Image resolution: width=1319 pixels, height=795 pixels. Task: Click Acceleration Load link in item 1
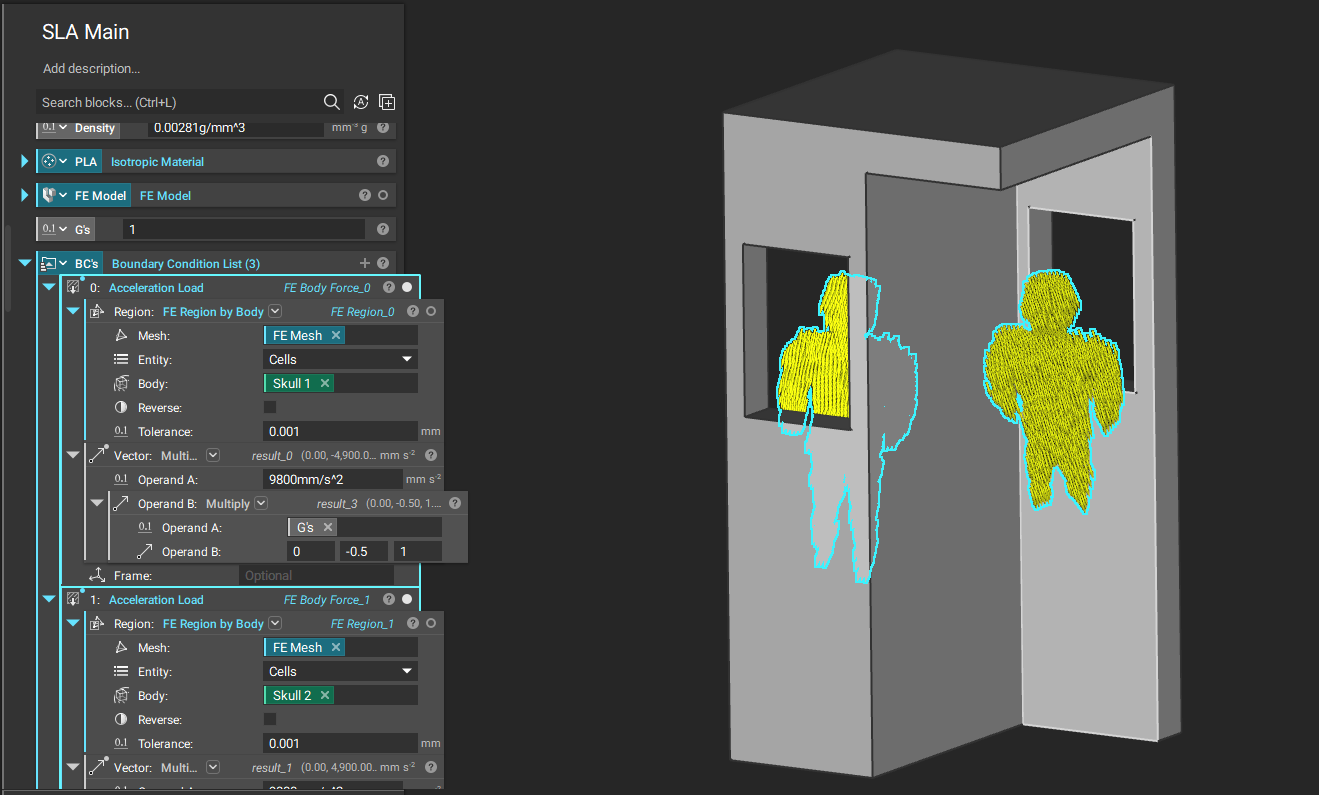(156, 600)
